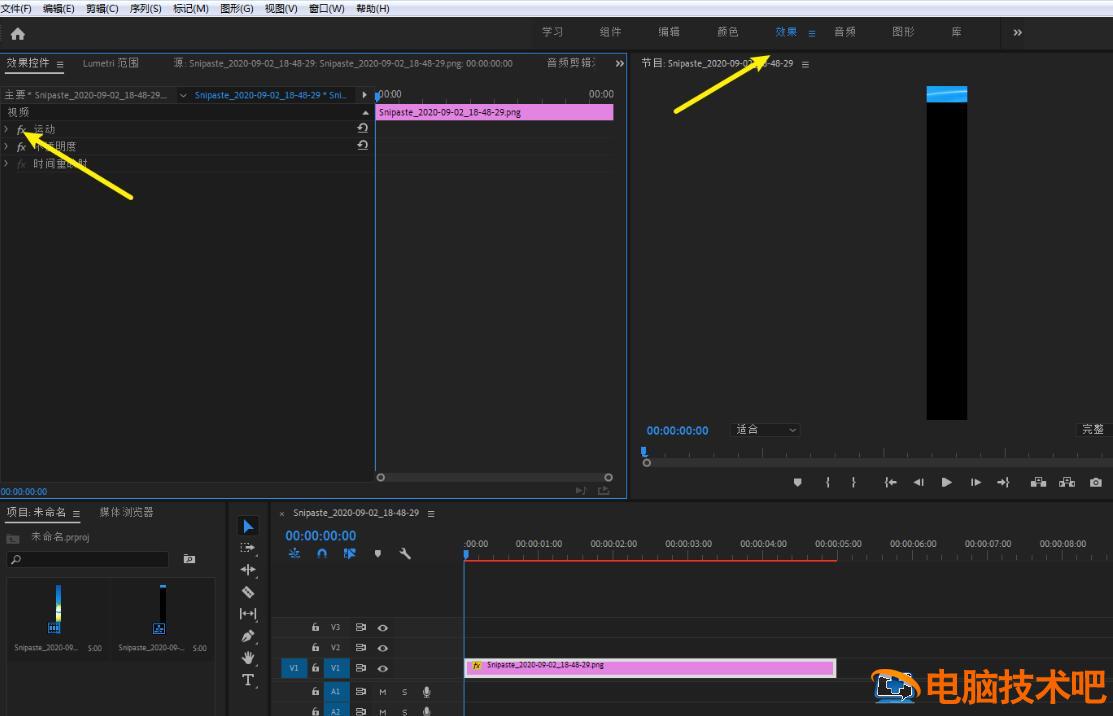Click the program monitor playhead scrubber
Viewport: 1113px width, 716px height.
pos(644,451)
